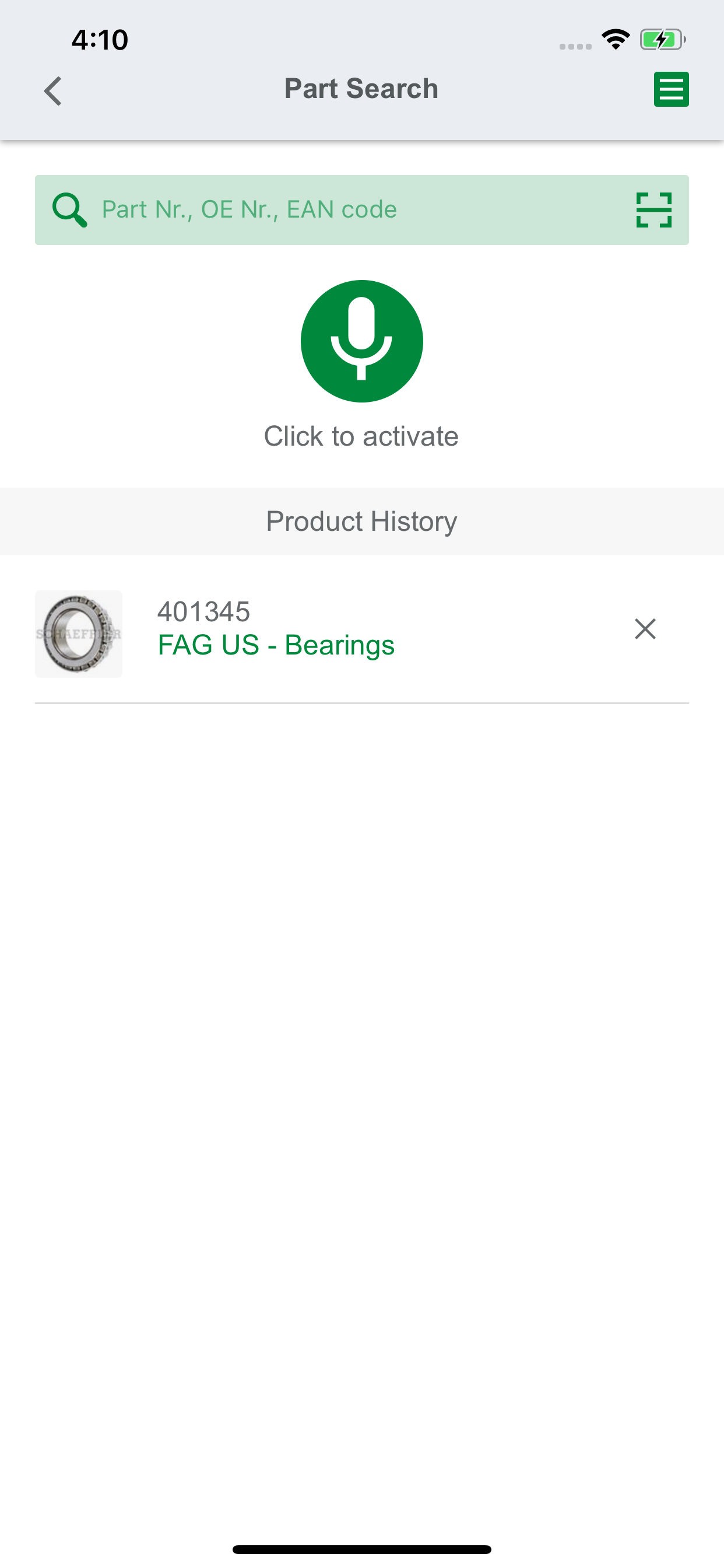
Task: Tap the "Click to activate" label
Action: point(361,436)
